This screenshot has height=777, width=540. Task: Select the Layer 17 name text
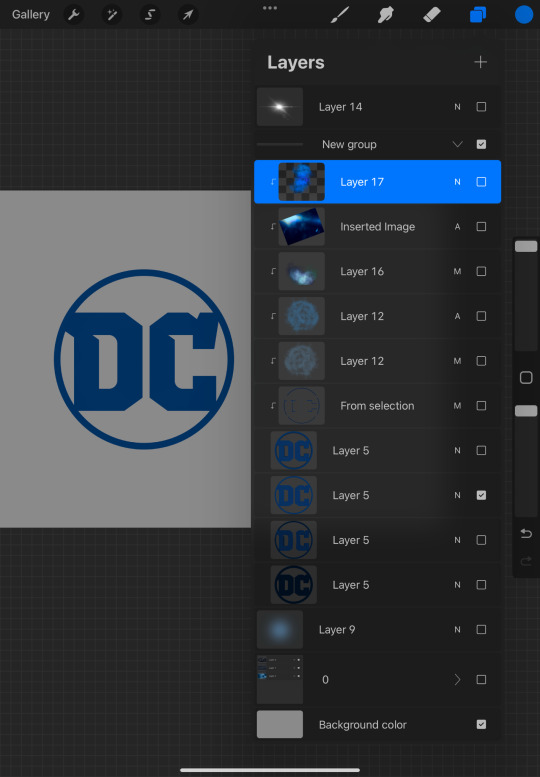click(x=362, y=182)
